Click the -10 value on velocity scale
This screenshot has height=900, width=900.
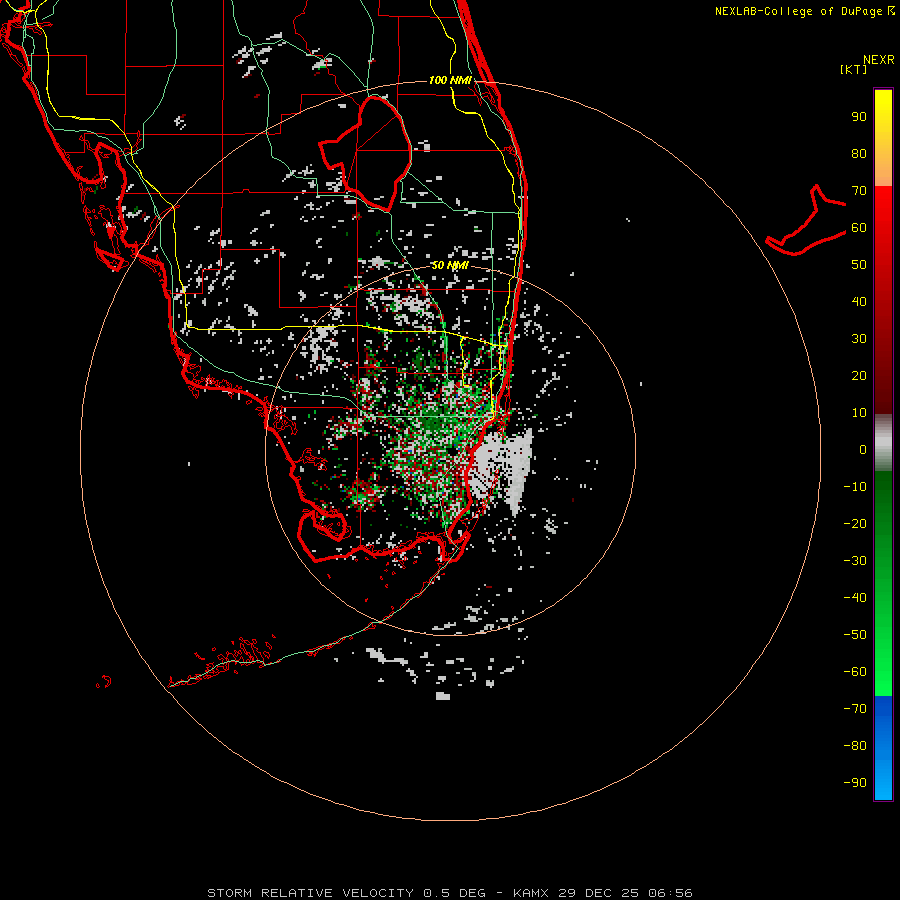(855, 487)
